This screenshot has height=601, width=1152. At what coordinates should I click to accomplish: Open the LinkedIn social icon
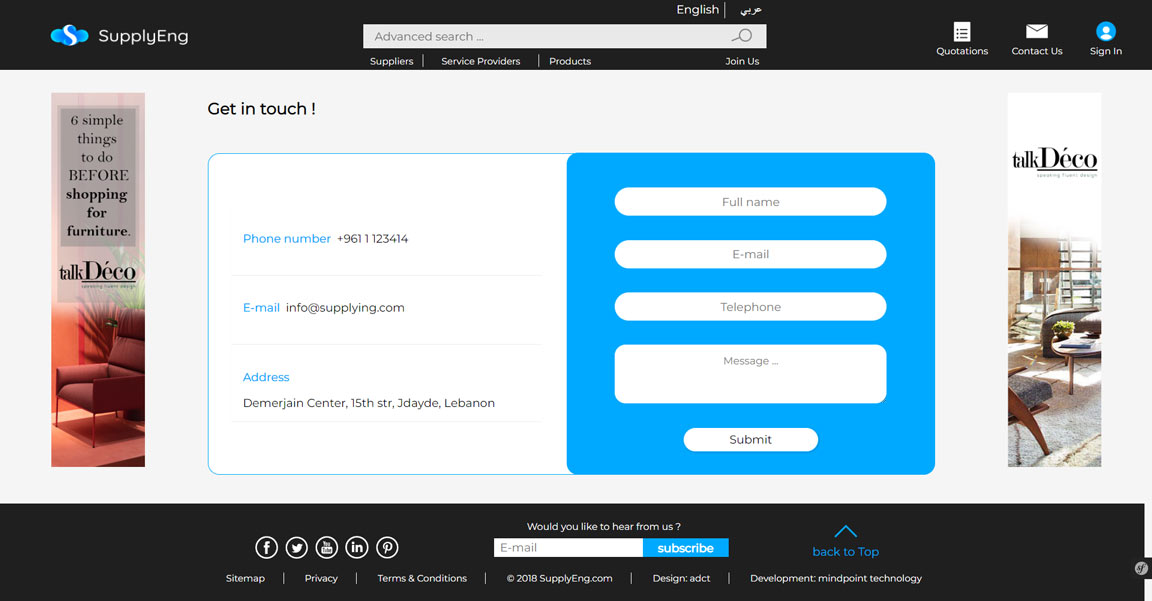click(x=357, y=547)
